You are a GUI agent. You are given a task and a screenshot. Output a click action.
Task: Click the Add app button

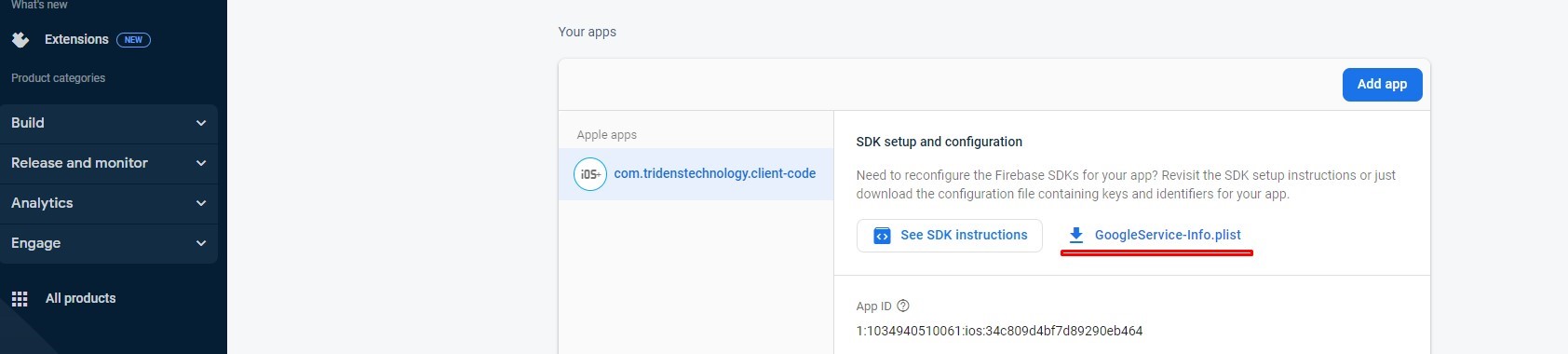(1382, 84)
